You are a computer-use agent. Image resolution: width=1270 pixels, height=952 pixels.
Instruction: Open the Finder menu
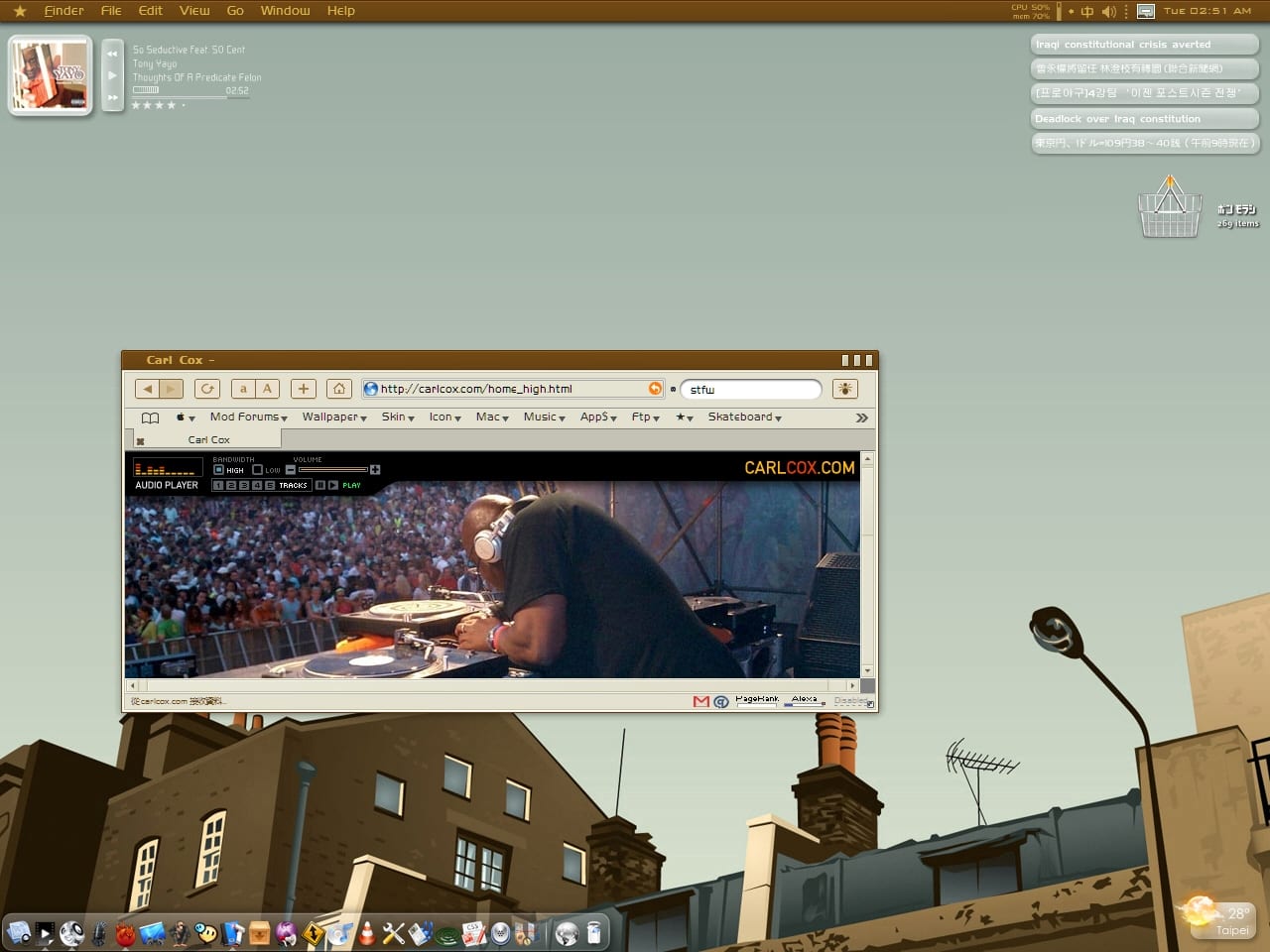point(63,11)
